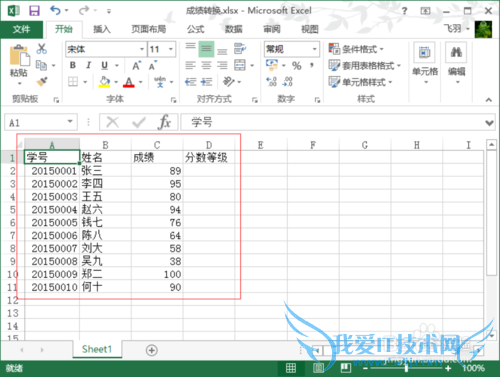Image resolution: width=500 pixels, height=377 pixels.
Task: Align cell text right
Action: [222, 65]
